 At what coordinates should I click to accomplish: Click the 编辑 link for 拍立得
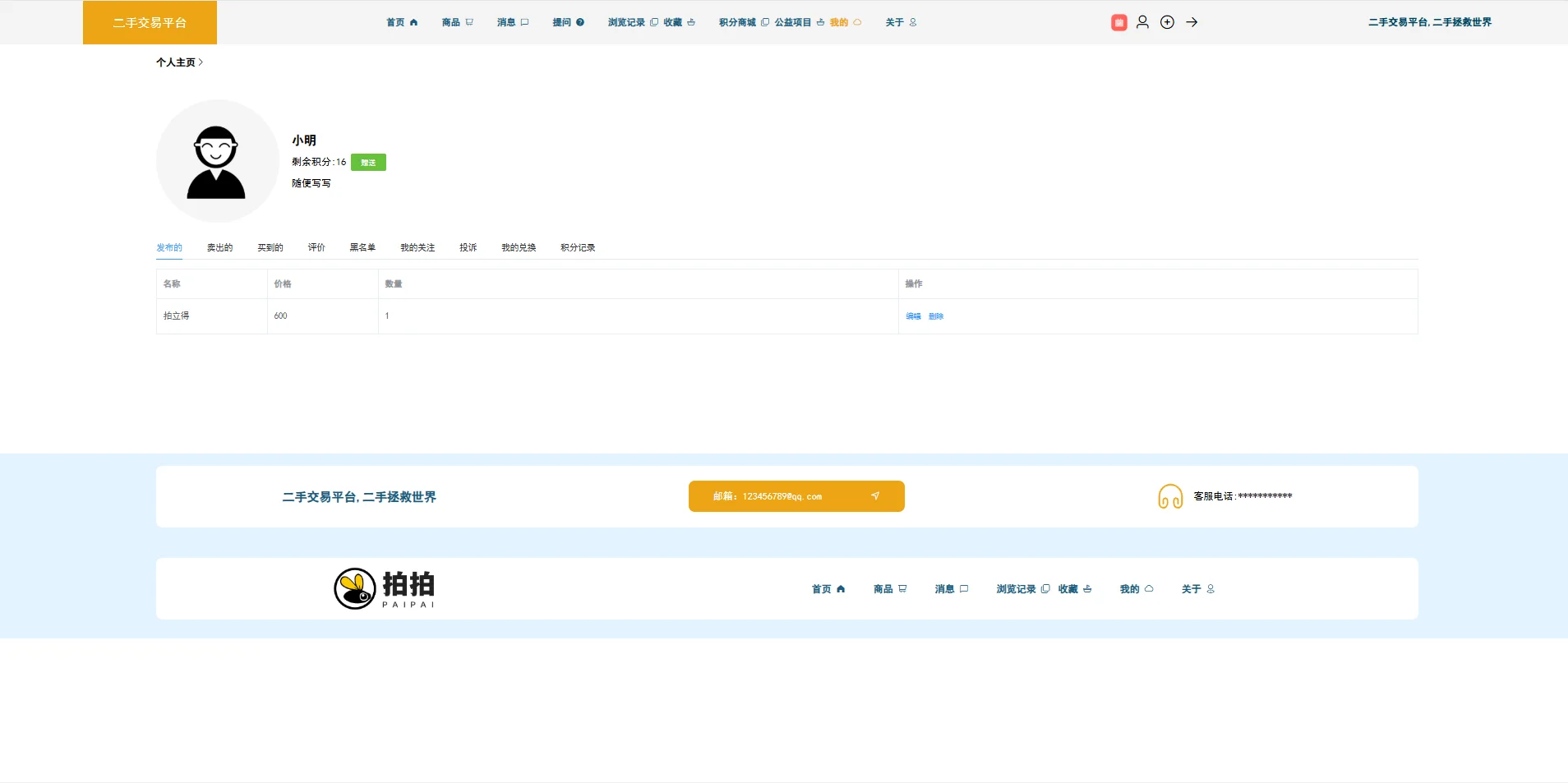point(912,316)
